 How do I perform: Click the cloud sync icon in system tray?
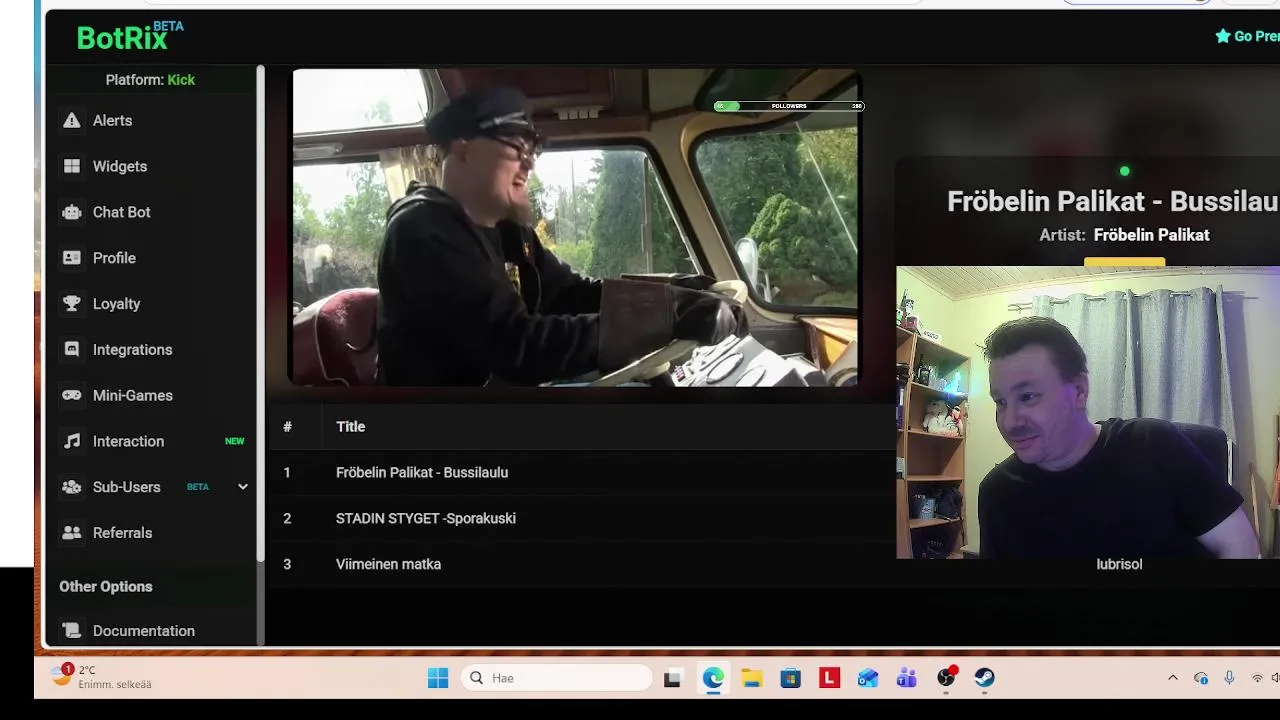click(1201, 678)
